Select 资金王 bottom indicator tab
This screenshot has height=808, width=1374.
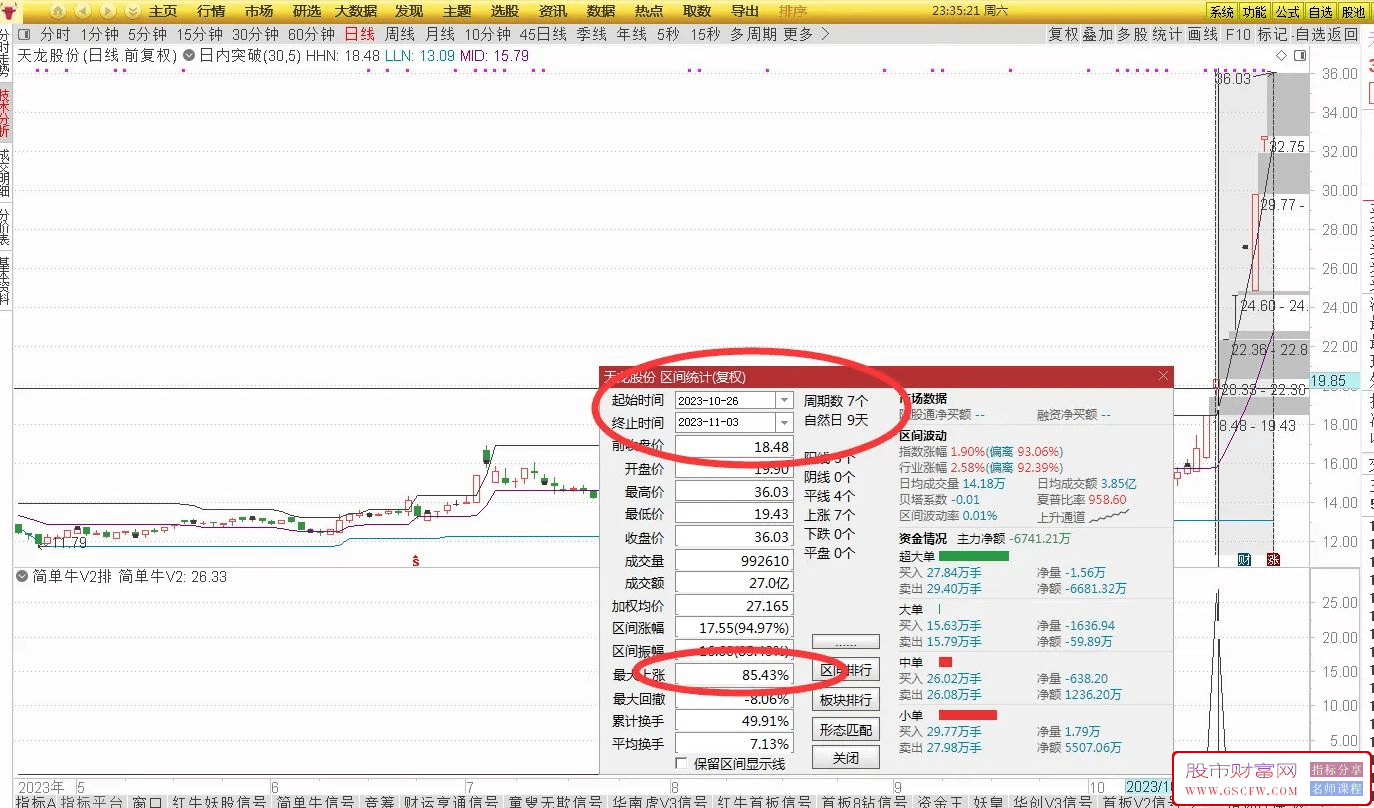[x=940, y=802]
